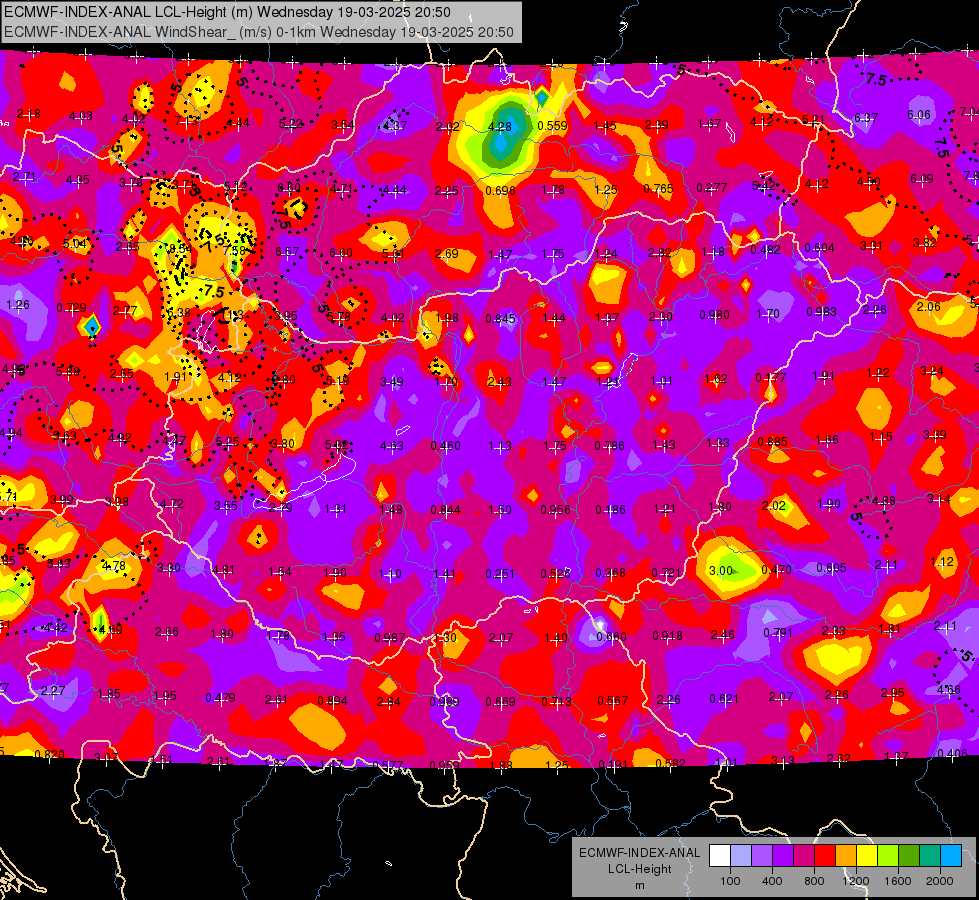Click the wind shear value 0.980
The image size is (979, 900).
pyautogui.click(x=714, y=314)
